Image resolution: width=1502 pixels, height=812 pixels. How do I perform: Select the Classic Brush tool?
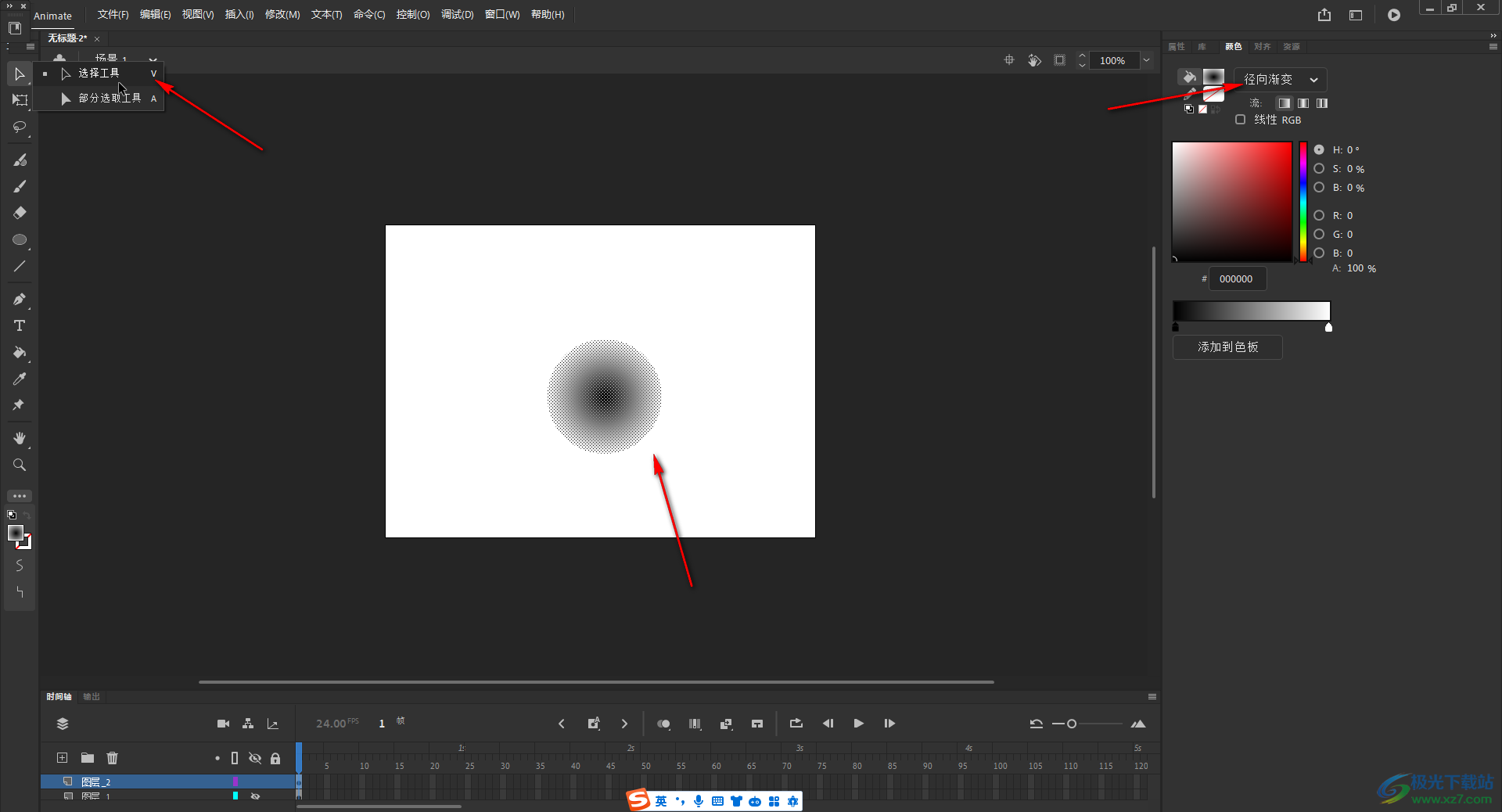click(x=20, y=186)
